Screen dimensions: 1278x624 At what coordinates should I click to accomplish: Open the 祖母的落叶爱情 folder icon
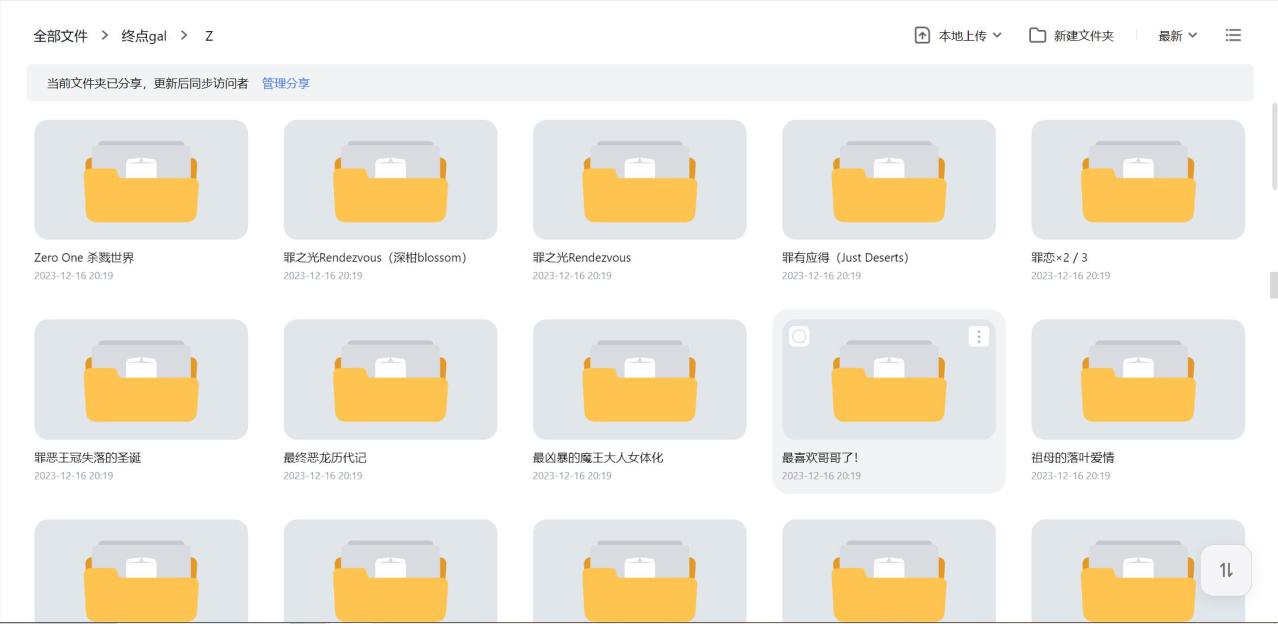pos(1138,380)
